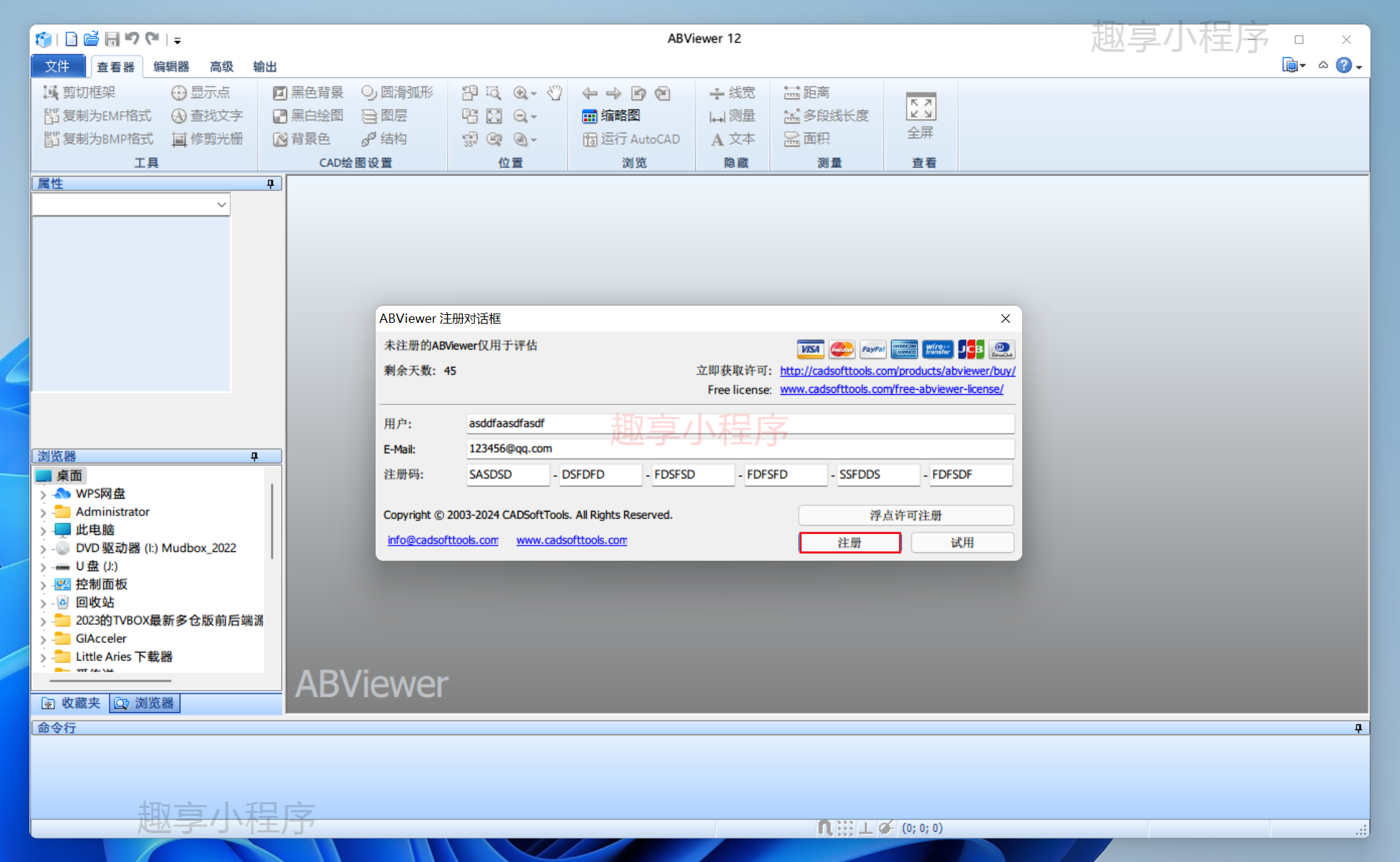
Task: Switch to the 收藏夹 favorites tab
Action: [x=71, y=703]
